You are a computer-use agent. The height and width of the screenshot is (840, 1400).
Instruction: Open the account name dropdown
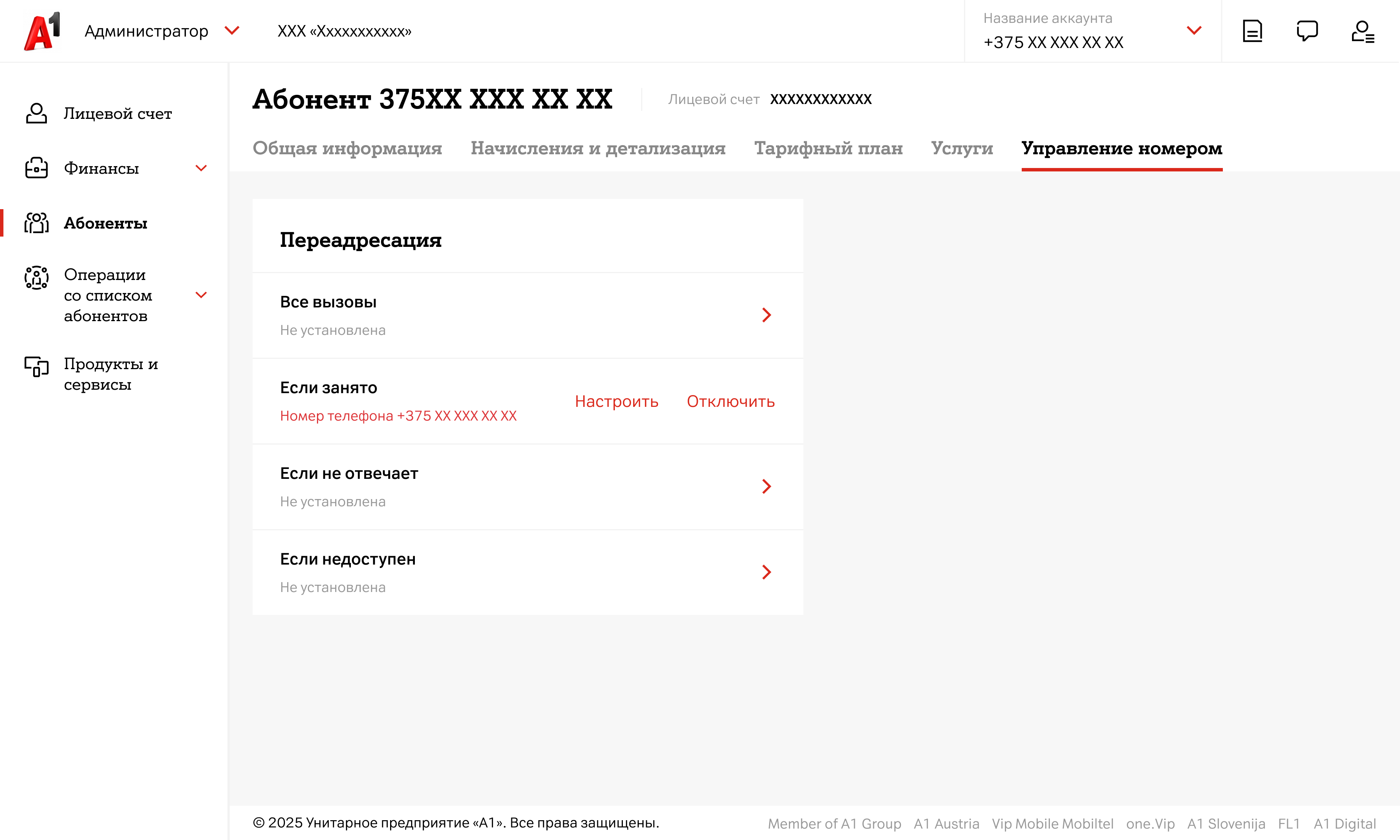[1194, 30]
